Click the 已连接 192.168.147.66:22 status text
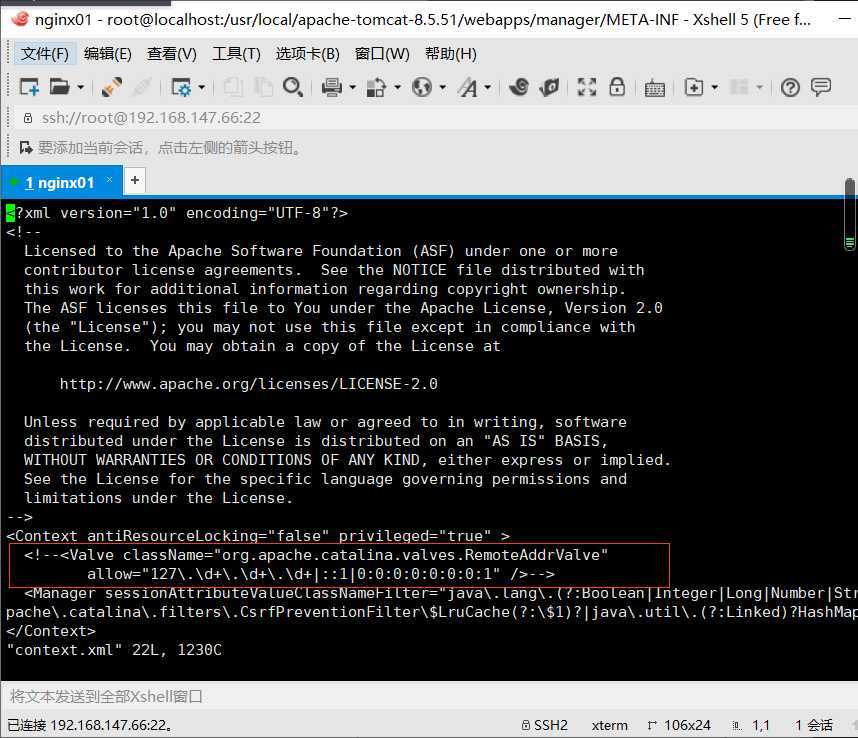 [91, 725]
